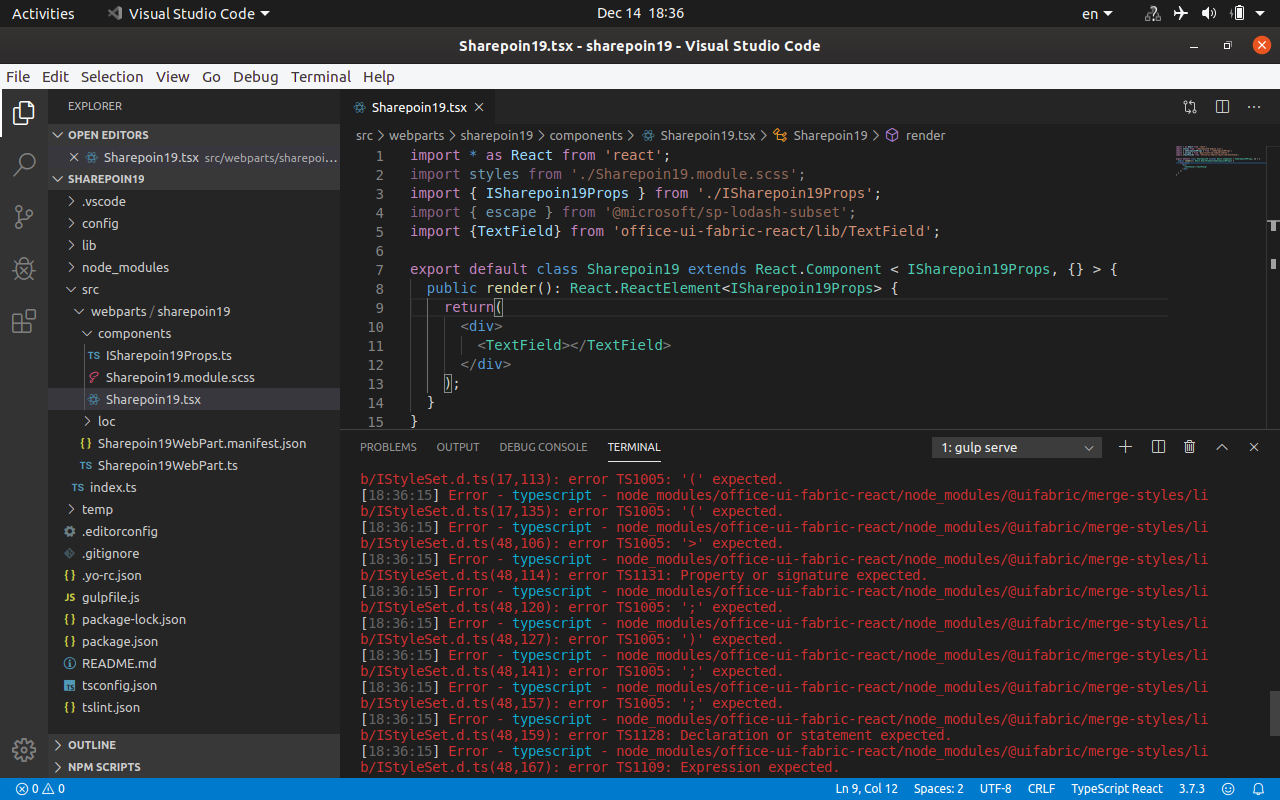The width and height of the screenshot is (1280, 800).
Task: Open the Extensions view
Action: point(23,320)
